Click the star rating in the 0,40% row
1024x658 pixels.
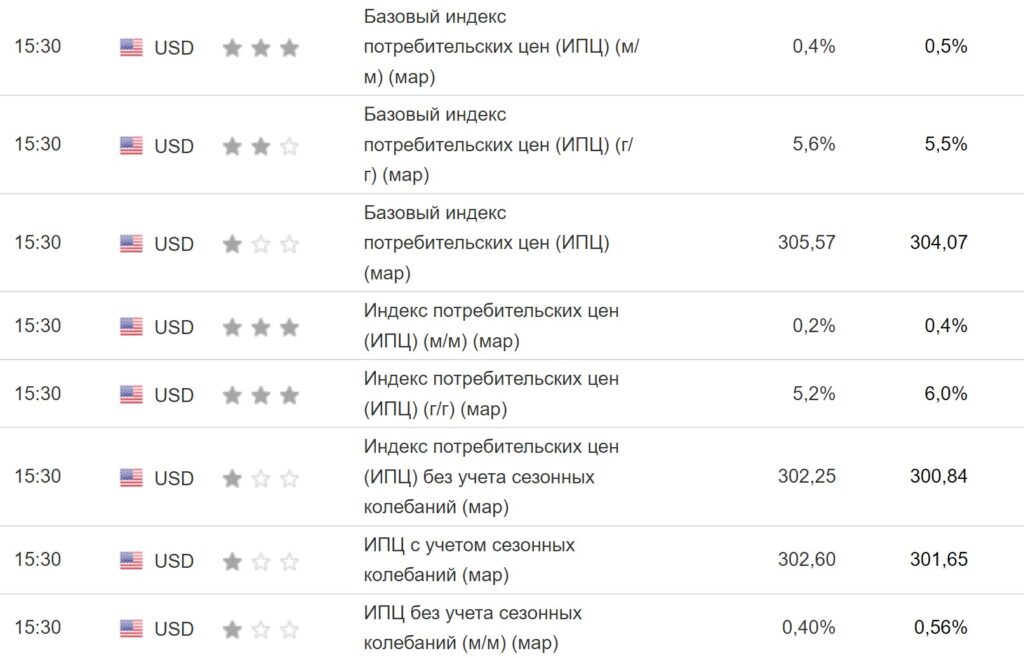click(x=260, y=629)
